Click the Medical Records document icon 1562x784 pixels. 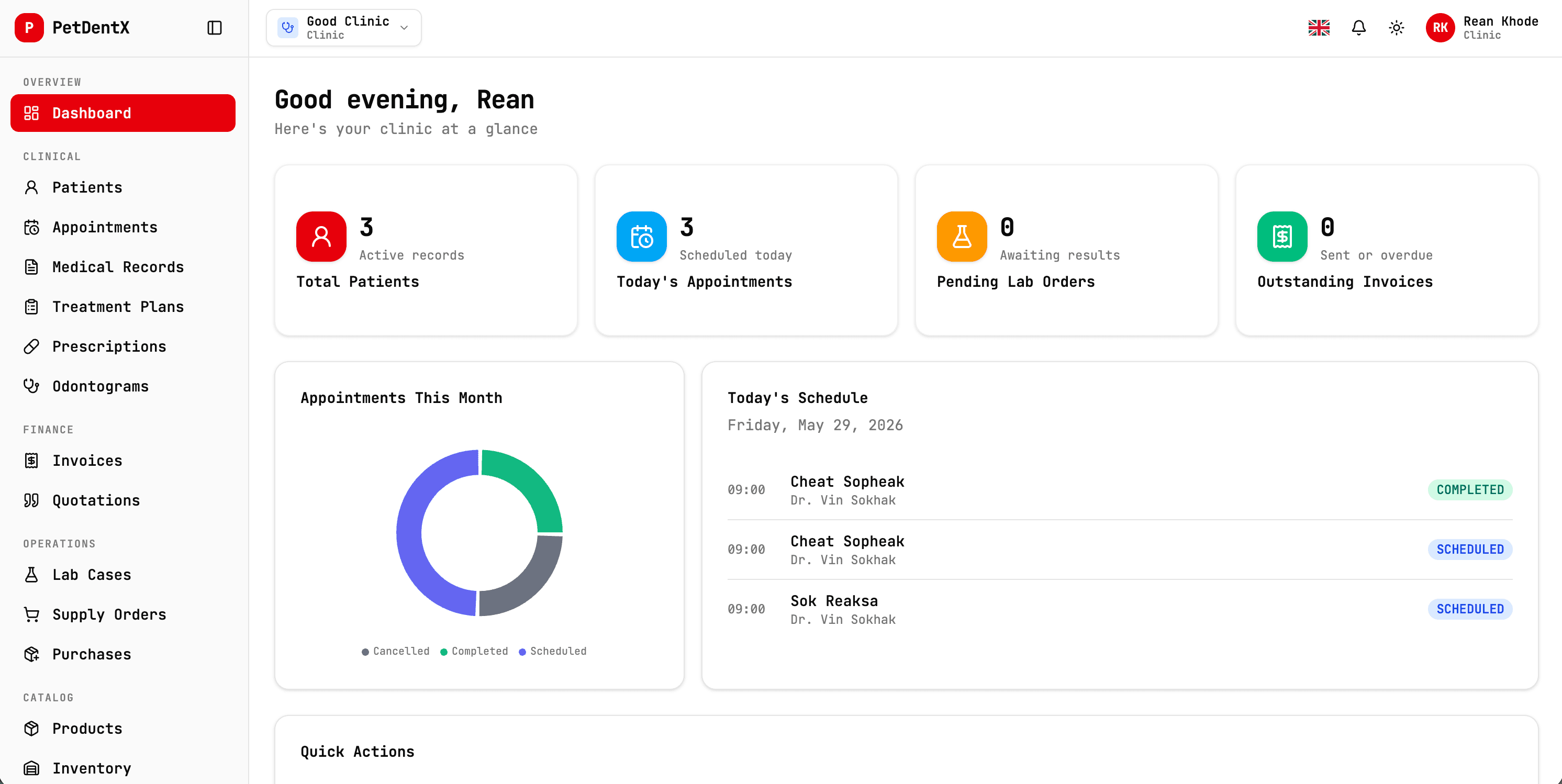[x=31, y=267]
